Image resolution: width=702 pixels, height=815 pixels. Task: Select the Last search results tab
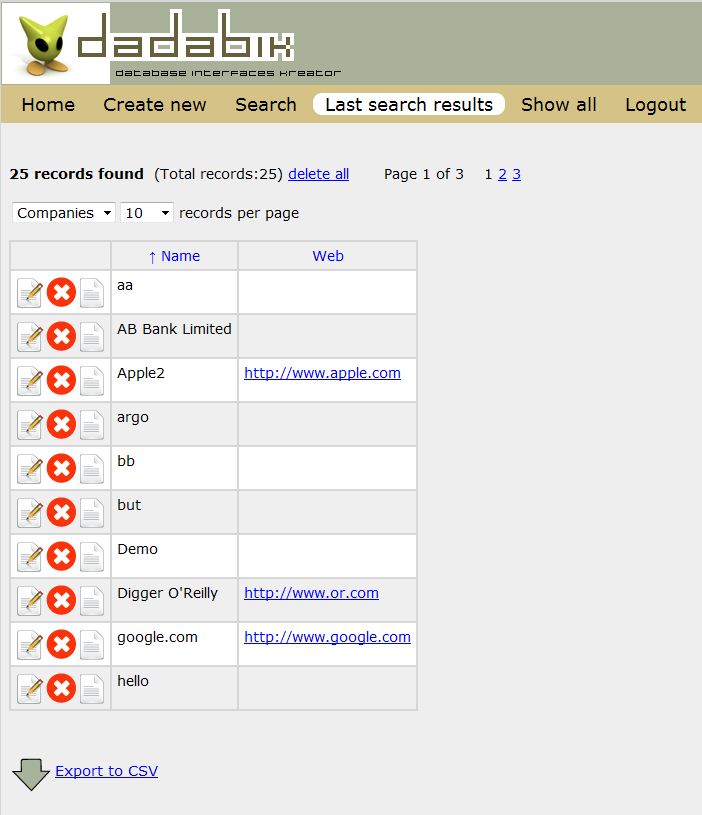(409, 104)
